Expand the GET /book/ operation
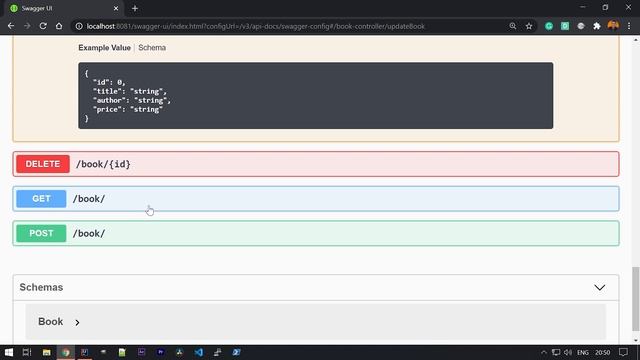 (316, 199)
